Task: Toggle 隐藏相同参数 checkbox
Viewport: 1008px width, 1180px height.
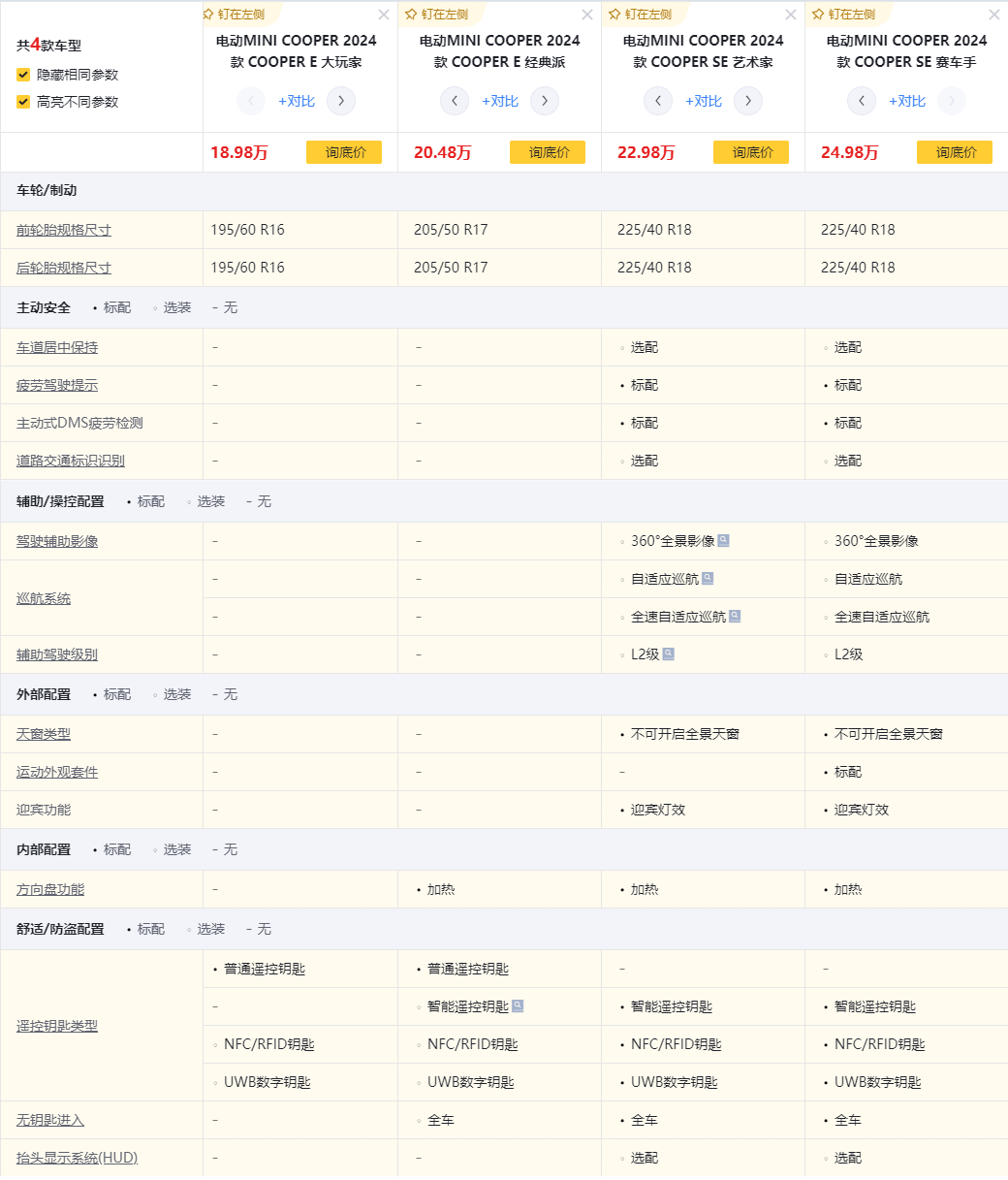Action: [23, 75]
